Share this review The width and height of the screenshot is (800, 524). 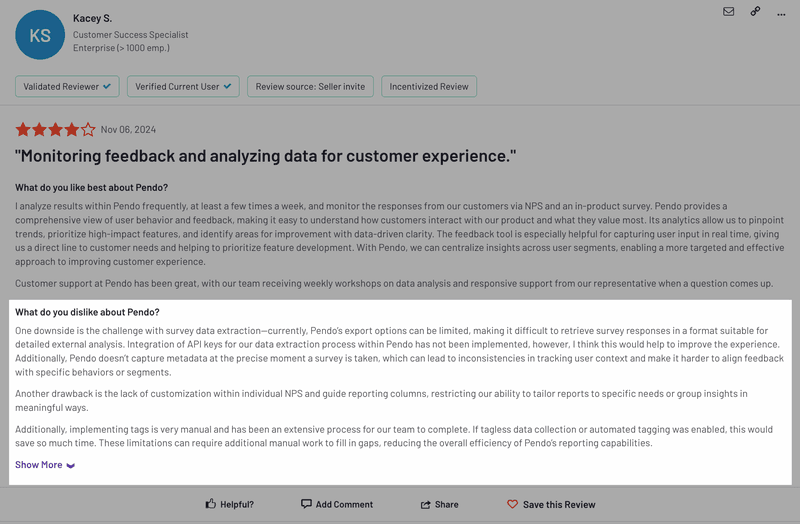(440, 504)
